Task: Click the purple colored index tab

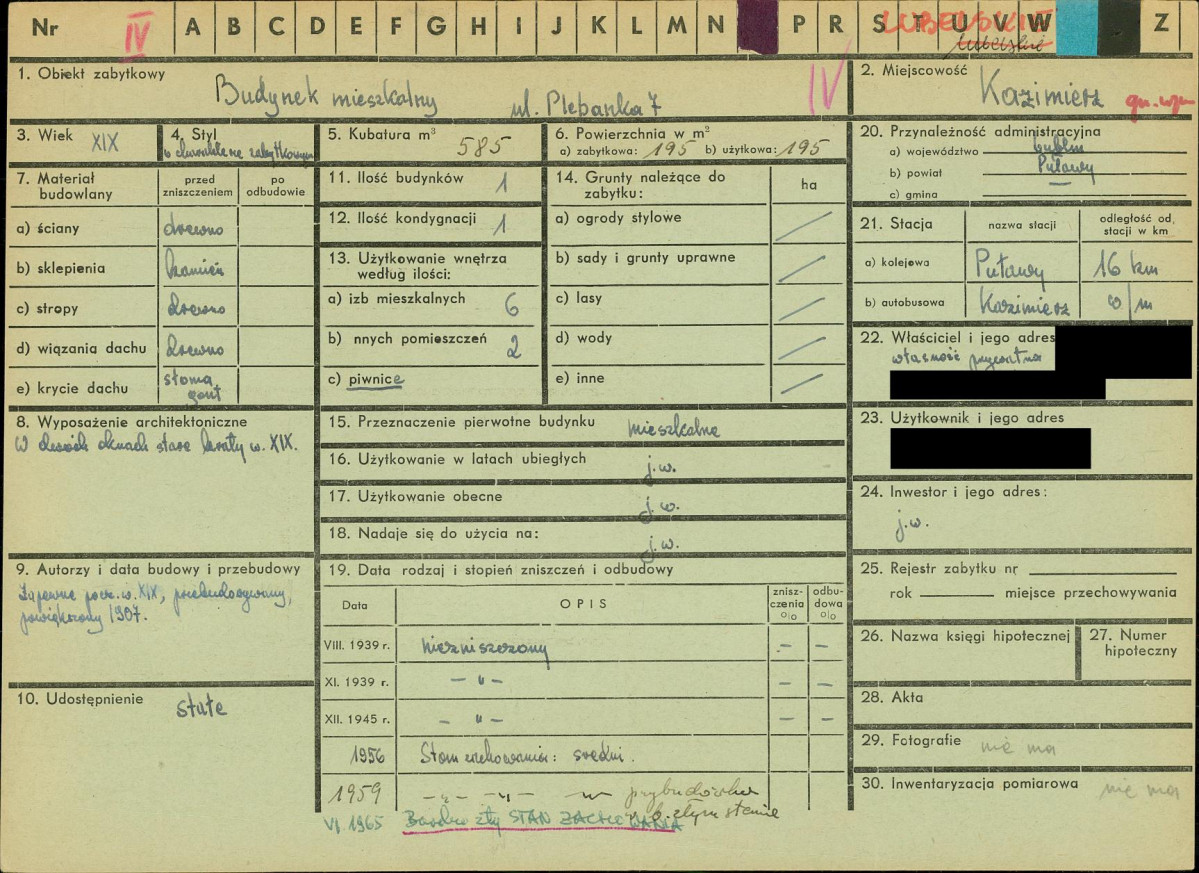Action: [x=757, y=27]
